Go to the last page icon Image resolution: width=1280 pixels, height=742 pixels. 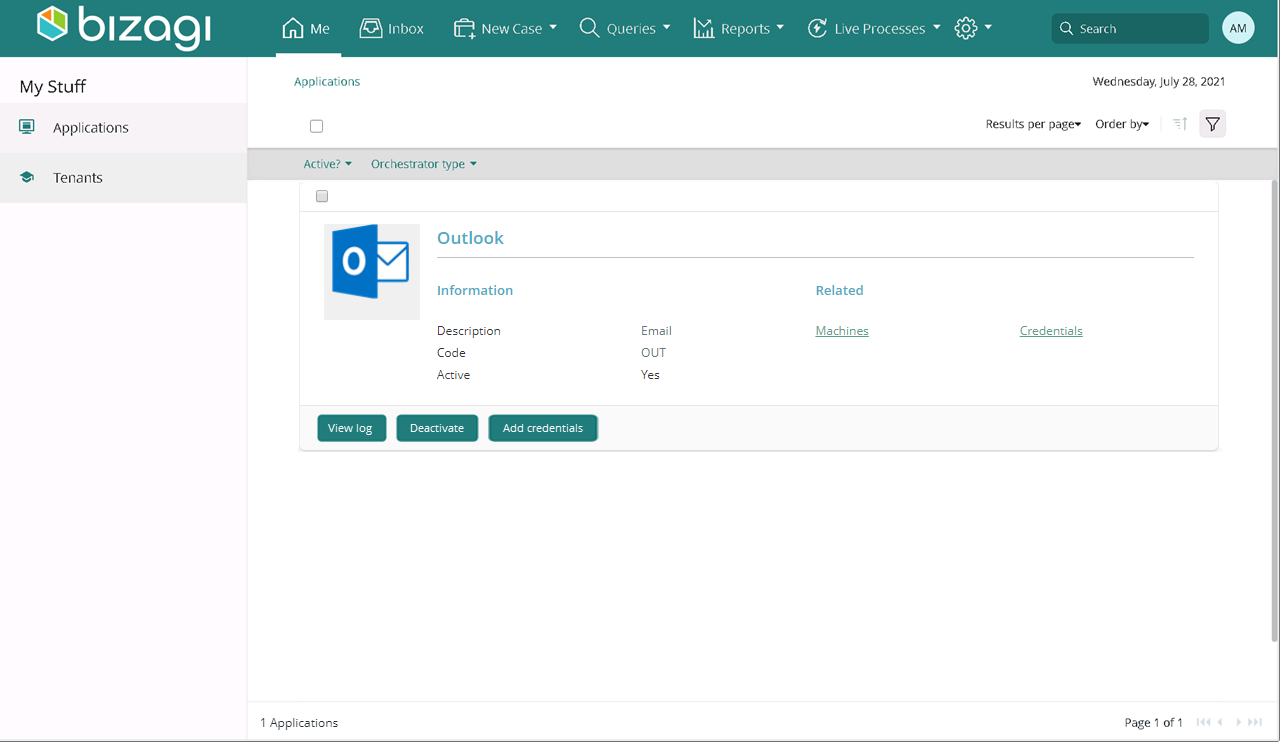[1256, 722]
